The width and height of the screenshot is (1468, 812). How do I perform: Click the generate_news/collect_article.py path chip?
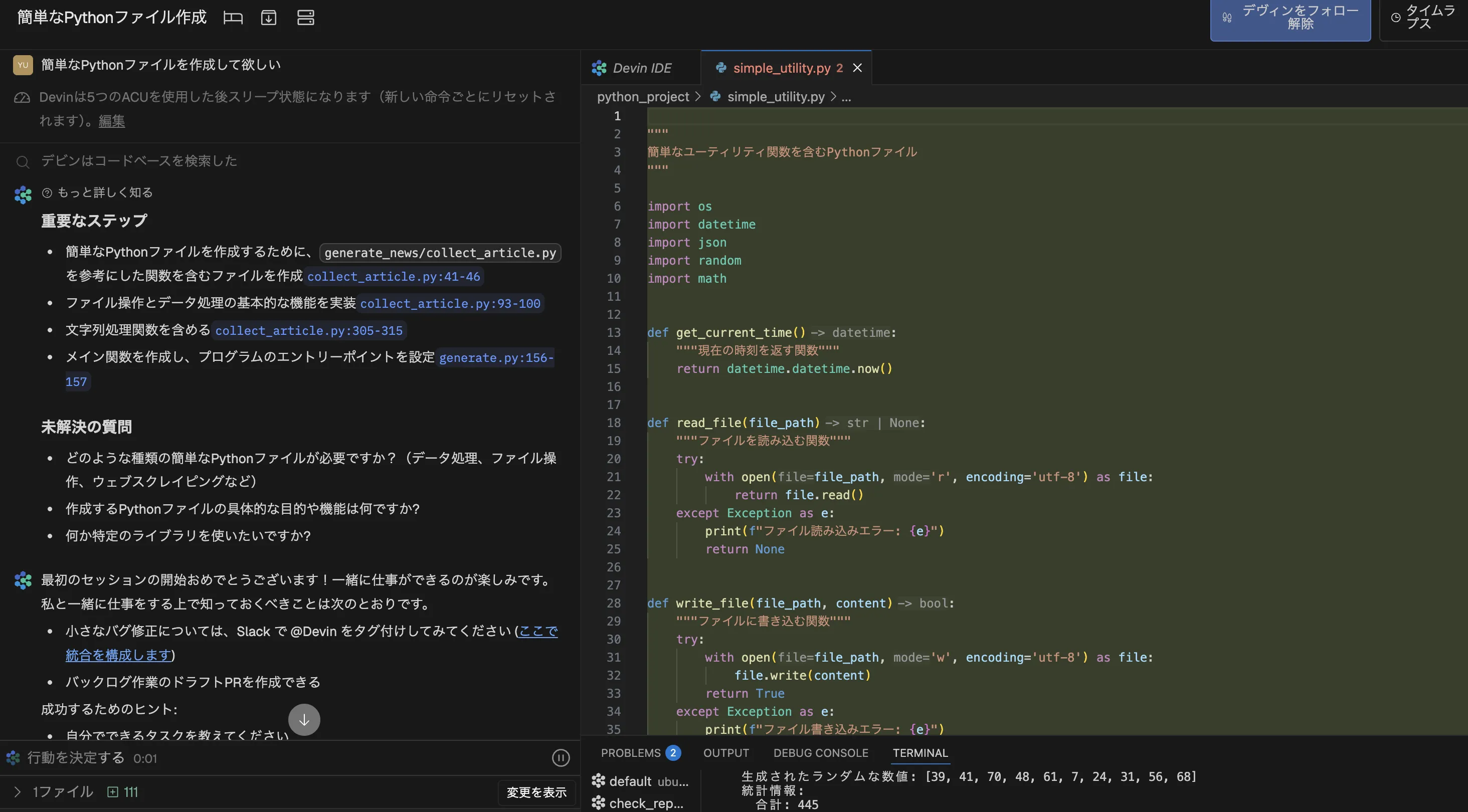coord(441,253)
